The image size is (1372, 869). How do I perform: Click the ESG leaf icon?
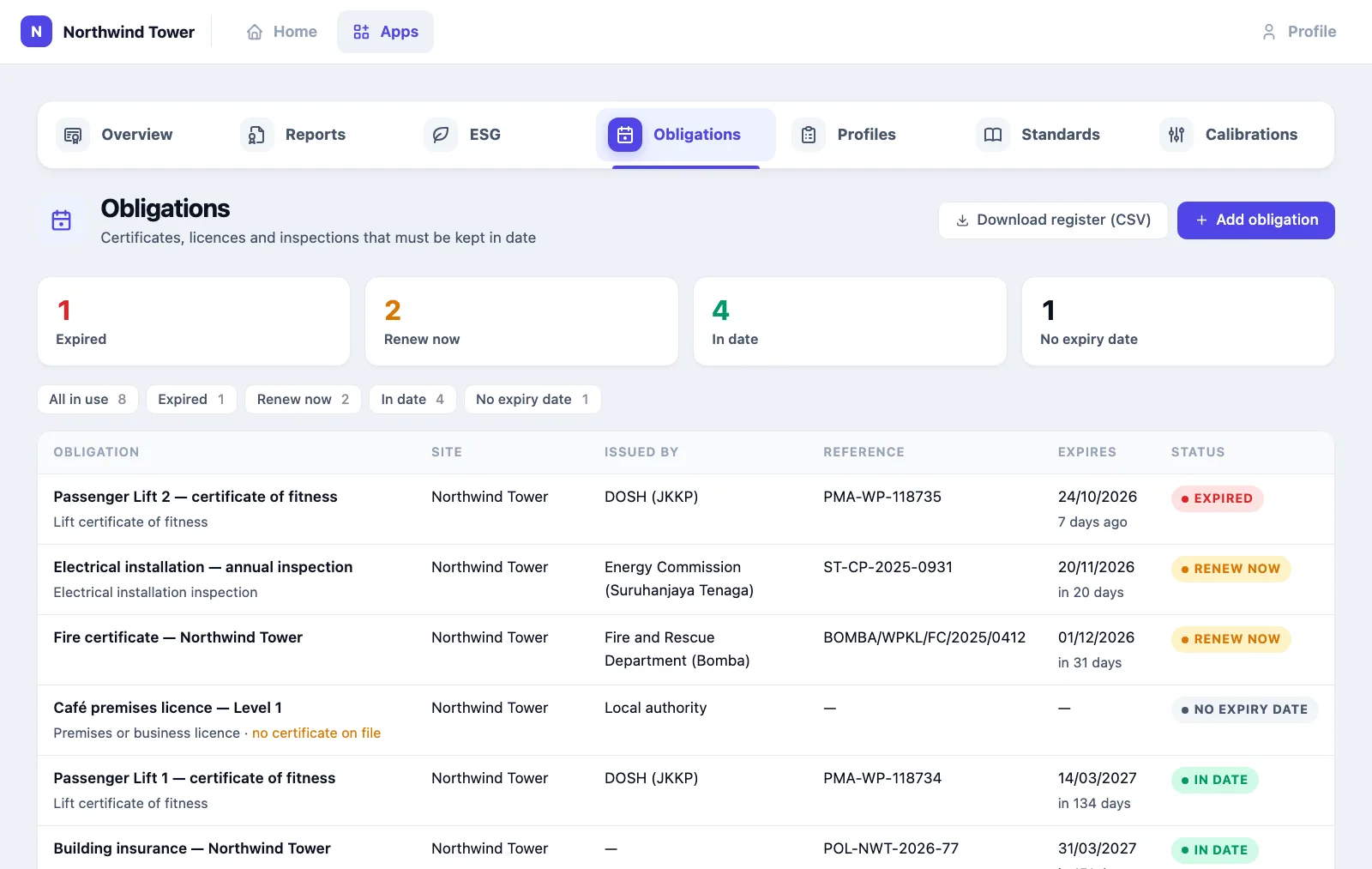[x=441, y=135]
